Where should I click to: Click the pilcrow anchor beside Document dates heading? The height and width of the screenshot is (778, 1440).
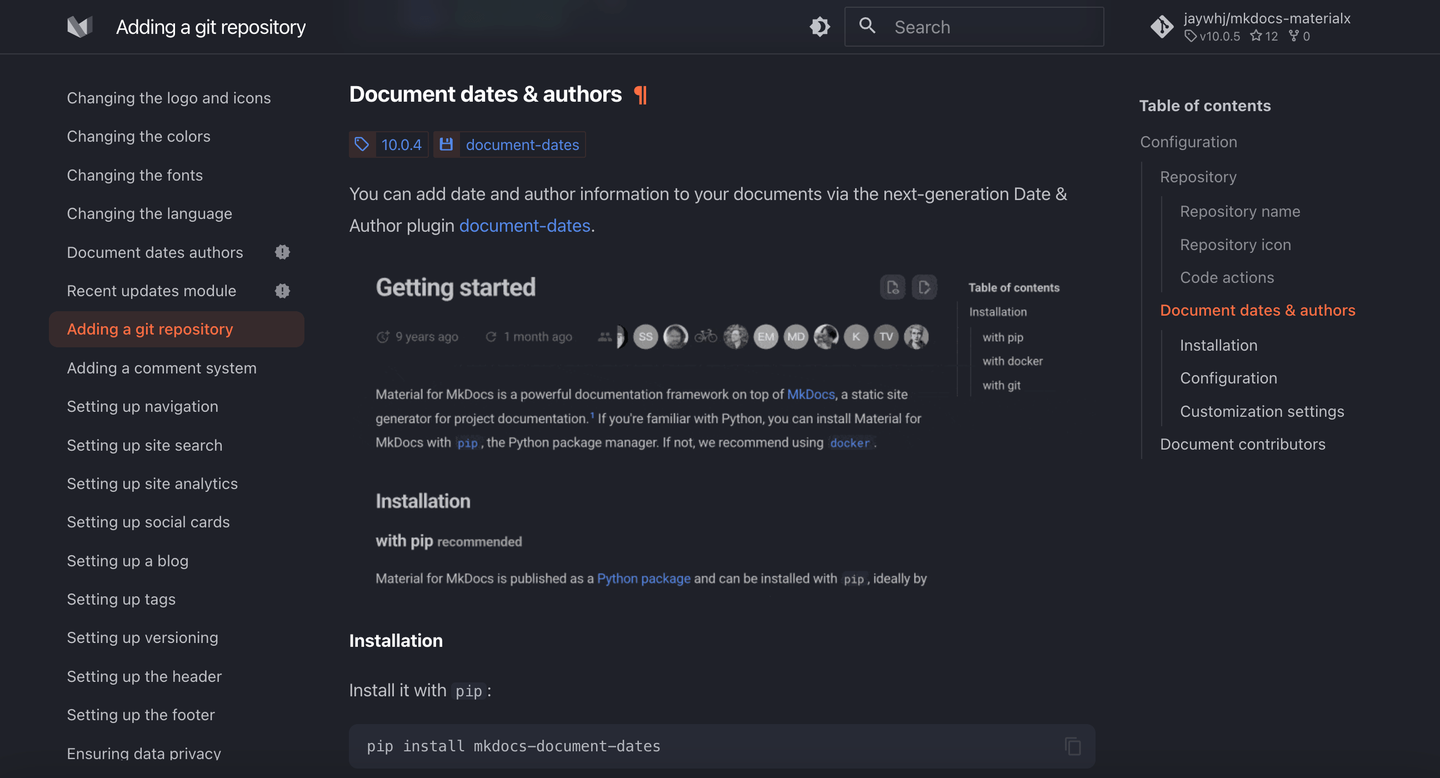pyautogui.click(x=641, y=95)
